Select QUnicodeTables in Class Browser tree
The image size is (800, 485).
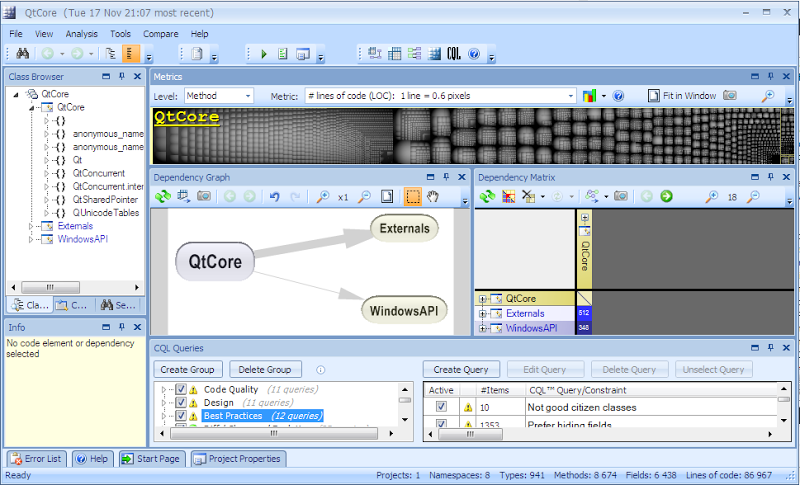pos(106,213)
